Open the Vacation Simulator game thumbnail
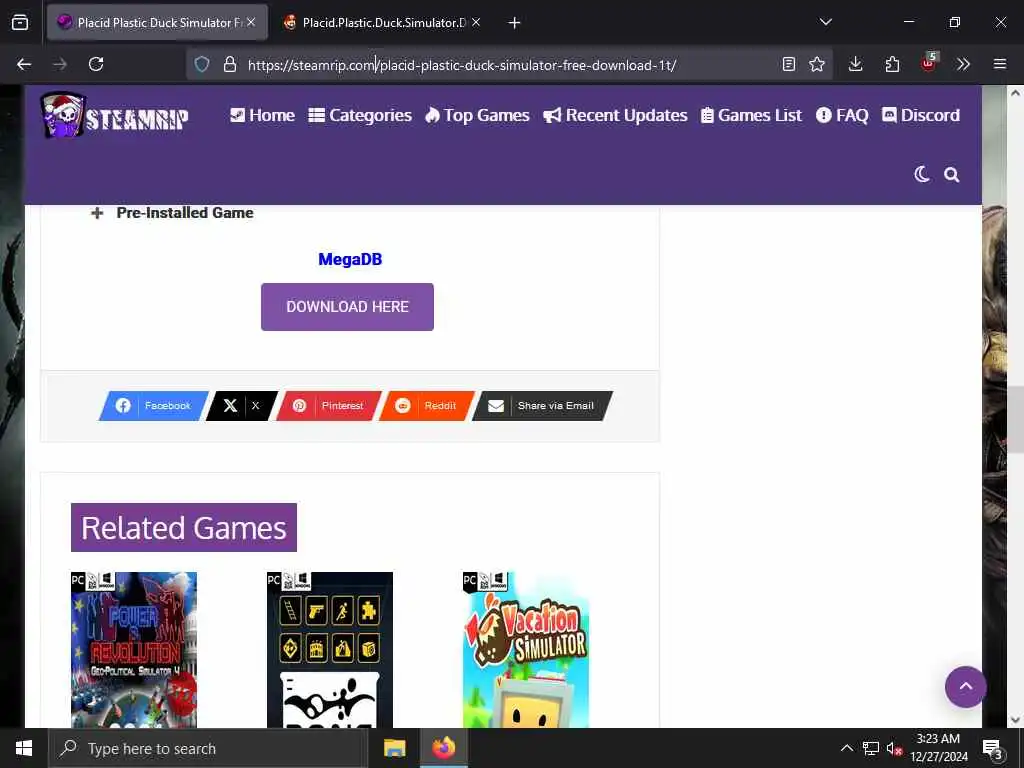Viewport: 1024px width, 768px height. point(526,650)
